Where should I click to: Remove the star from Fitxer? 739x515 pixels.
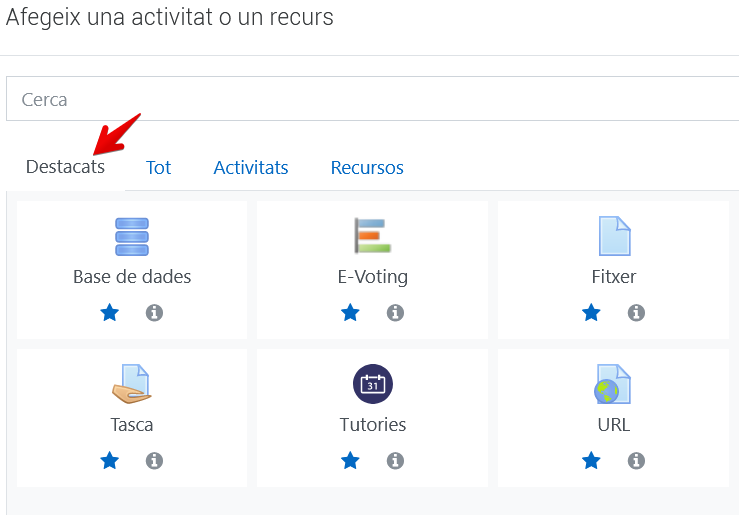tap(591, 312)
